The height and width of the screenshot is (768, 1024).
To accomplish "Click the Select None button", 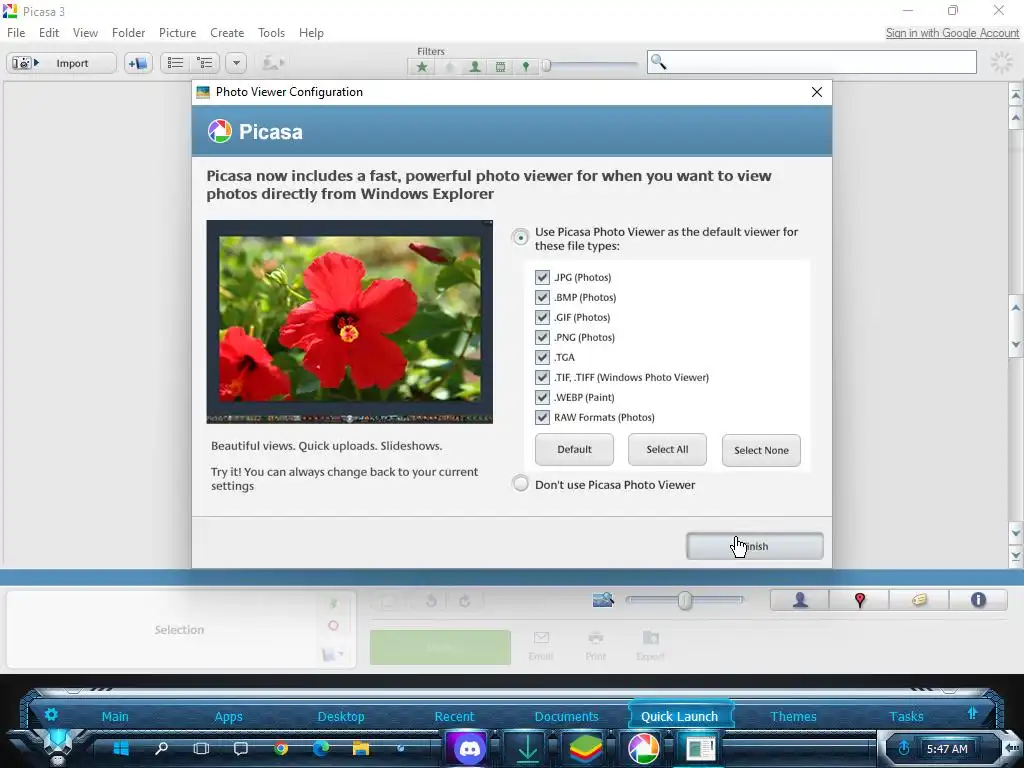I will [761, 450].
